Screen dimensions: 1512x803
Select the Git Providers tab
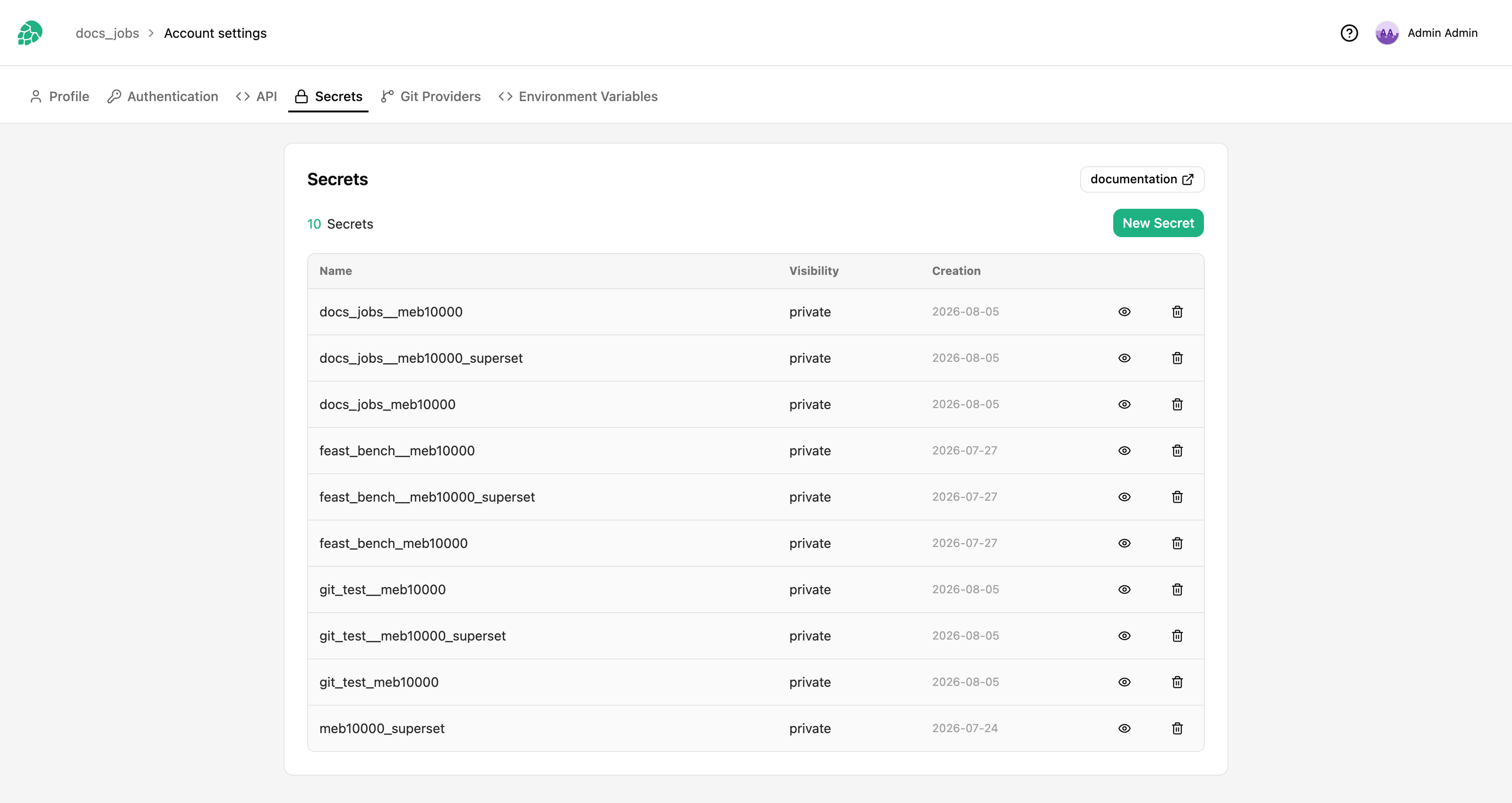coord(431,96)
